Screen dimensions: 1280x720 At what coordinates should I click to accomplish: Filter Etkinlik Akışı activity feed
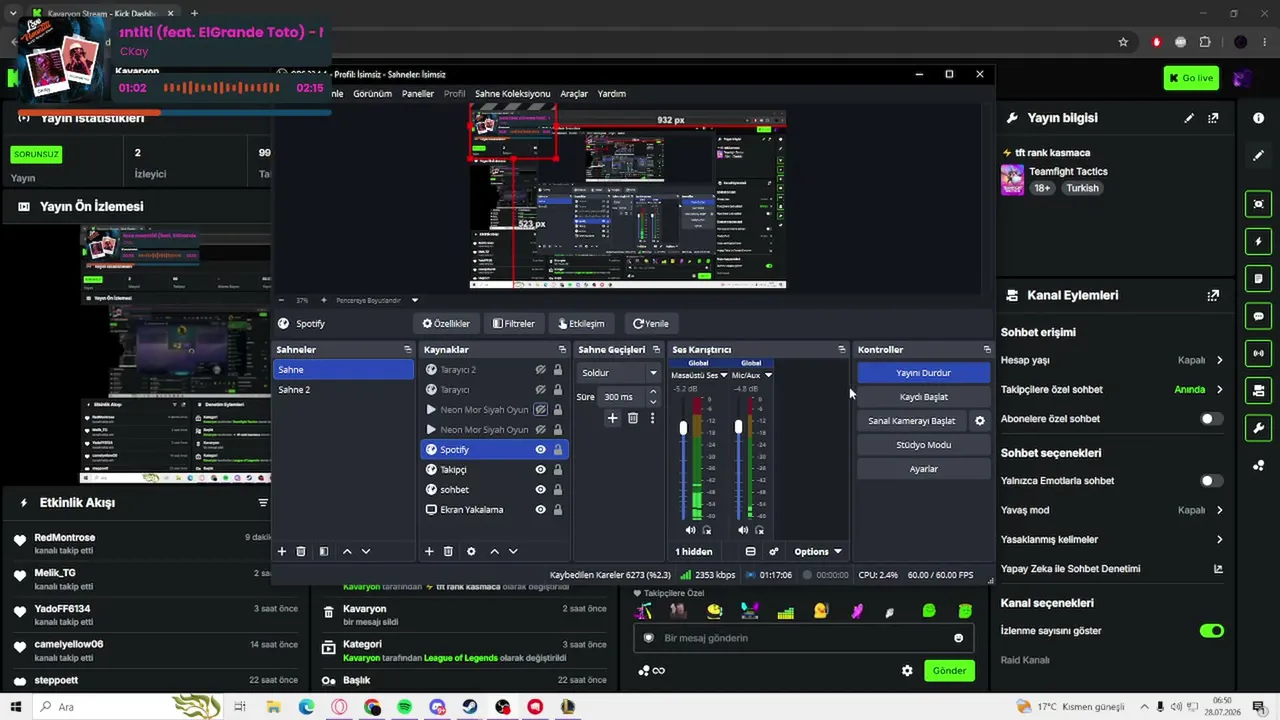263,503
